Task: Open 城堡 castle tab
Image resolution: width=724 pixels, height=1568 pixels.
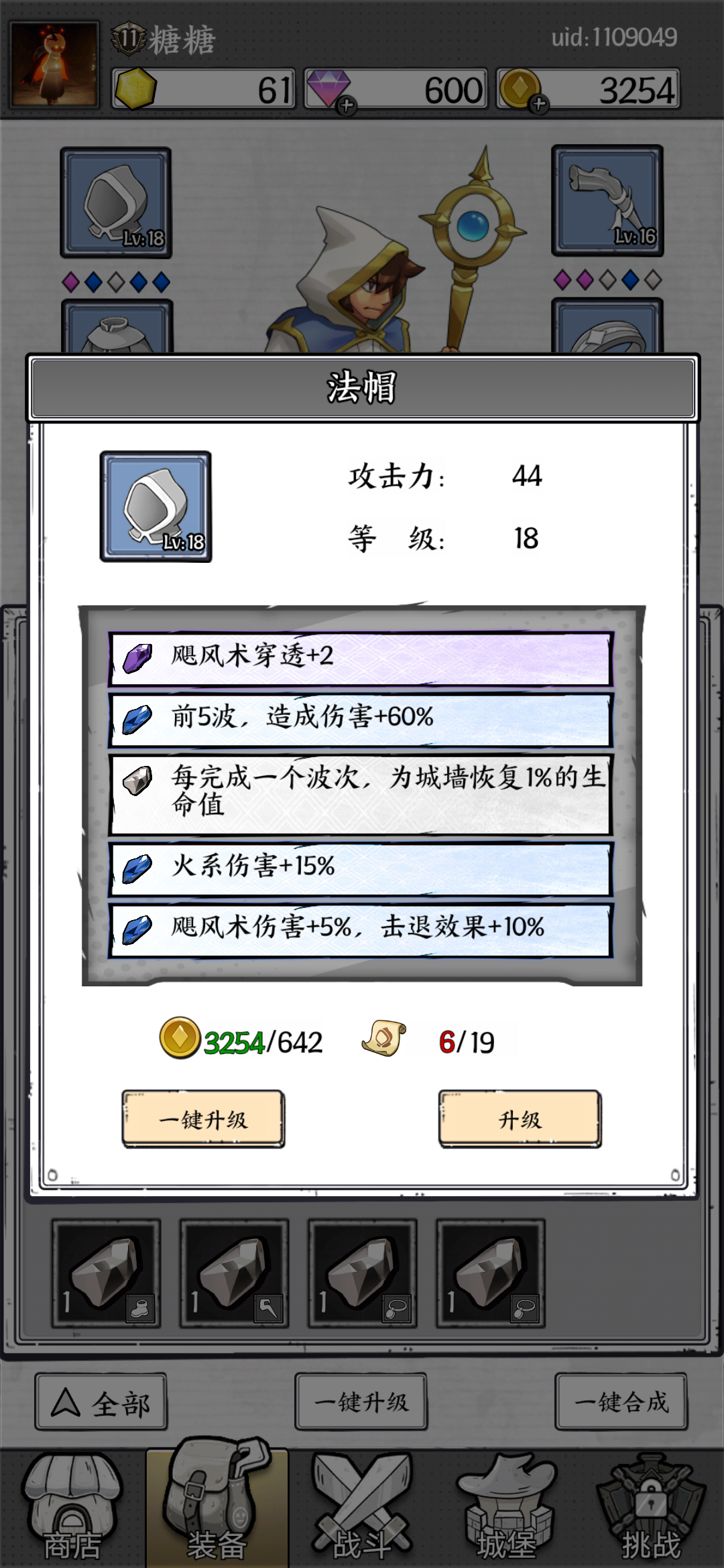Action: [x=507, y=1508]
